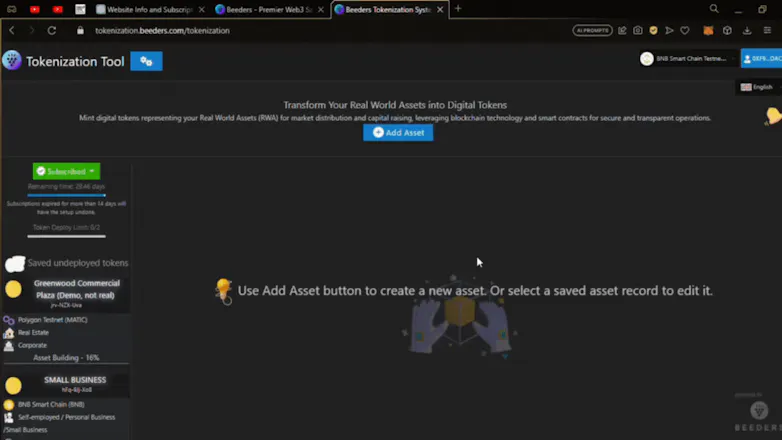Viewport: 782px width, 440px height.
Task: Open the browser downloads icon
Action: [747, 30]
